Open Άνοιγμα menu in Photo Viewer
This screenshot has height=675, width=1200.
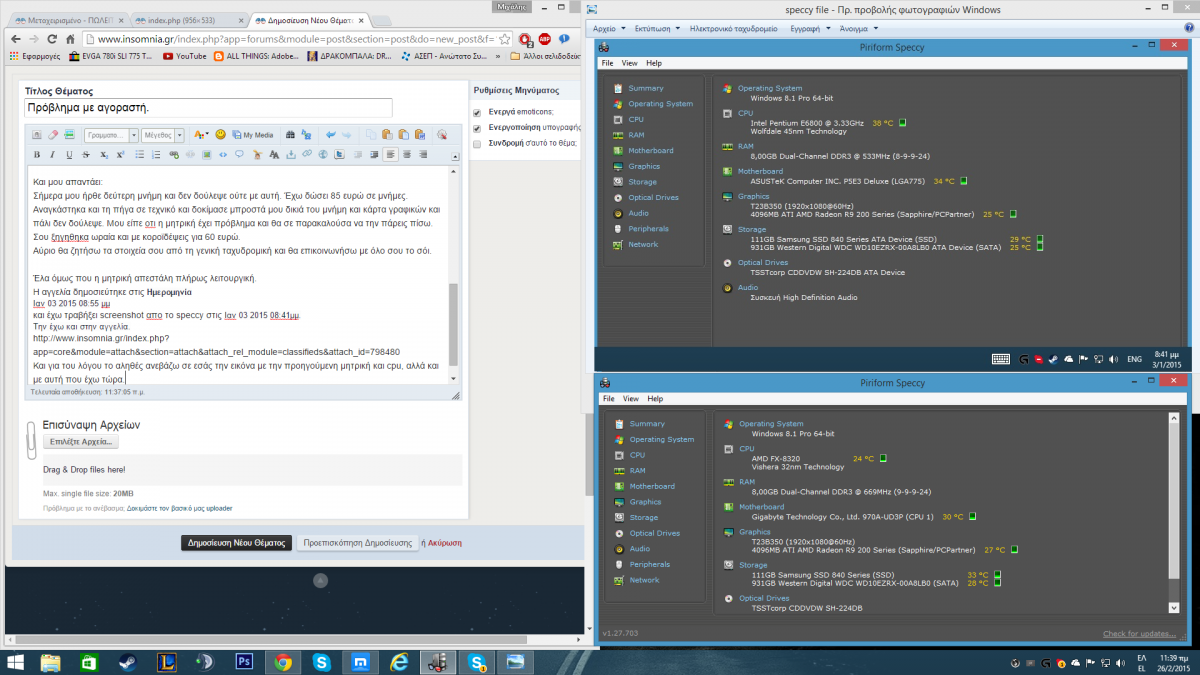click(857, 29)
